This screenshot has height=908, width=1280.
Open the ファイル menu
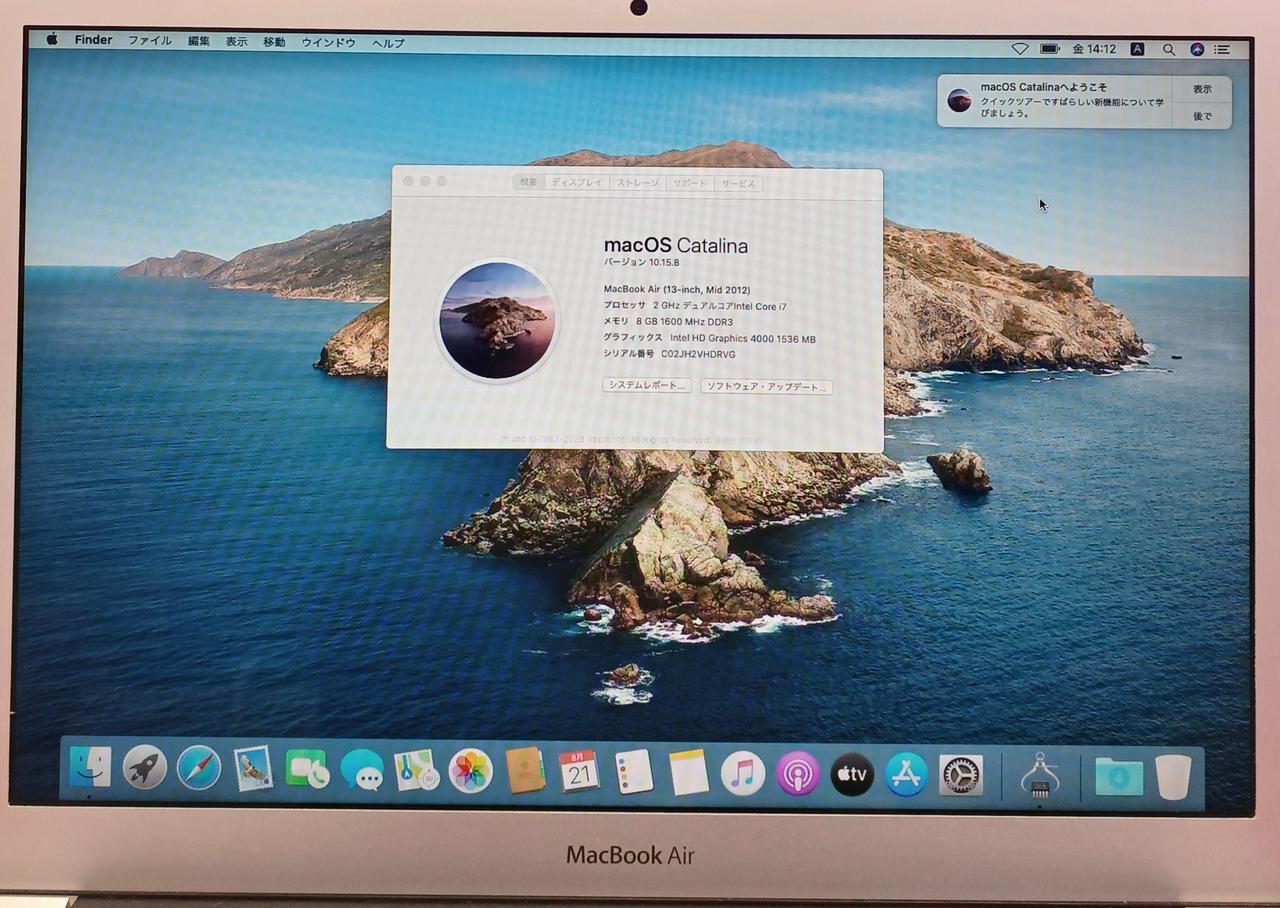point(150,41)
